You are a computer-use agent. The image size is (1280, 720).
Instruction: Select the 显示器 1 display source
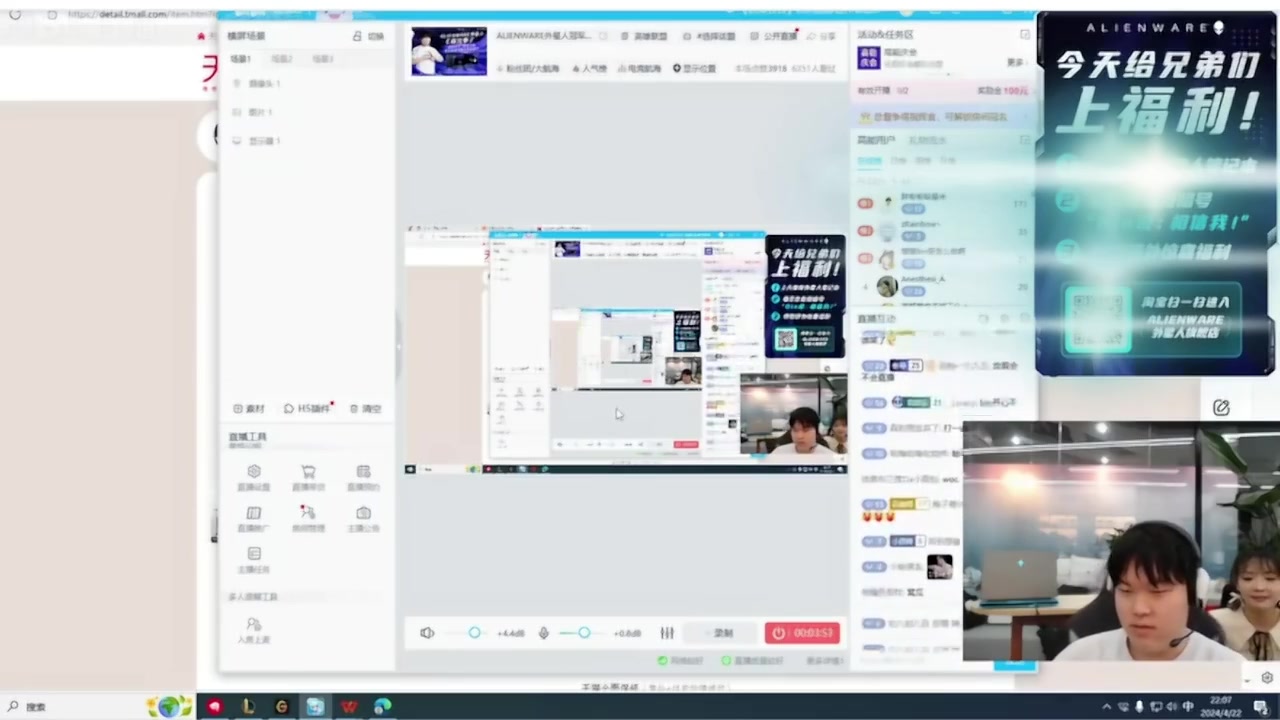(257, 141)
